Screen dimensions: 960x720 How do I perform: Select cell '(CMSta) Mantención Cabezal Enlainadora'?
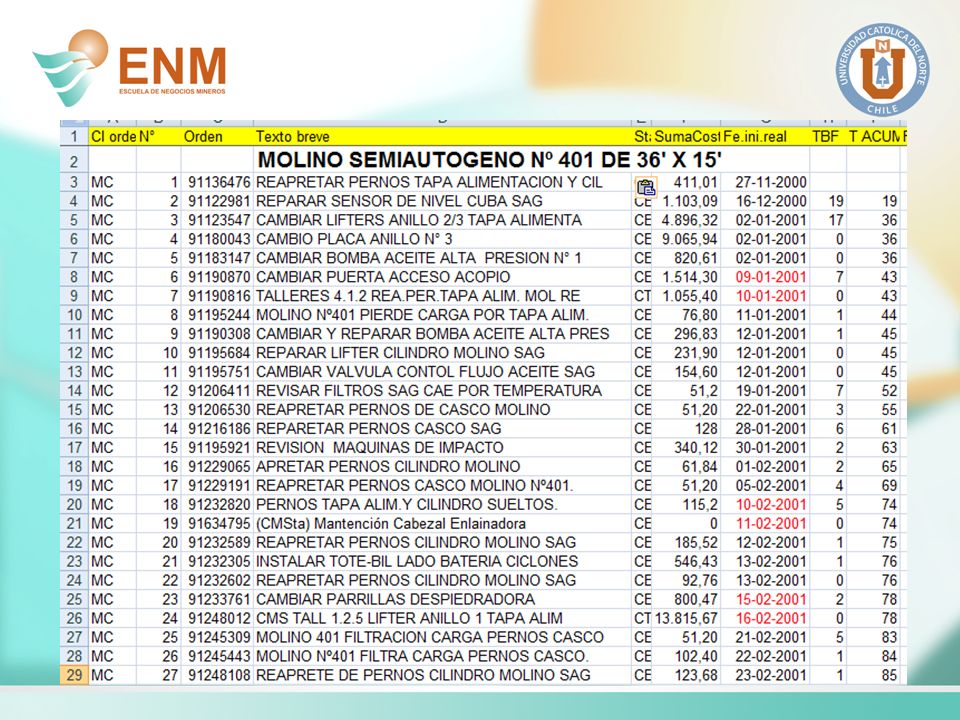pyautogui.click(x=443, y=523)
